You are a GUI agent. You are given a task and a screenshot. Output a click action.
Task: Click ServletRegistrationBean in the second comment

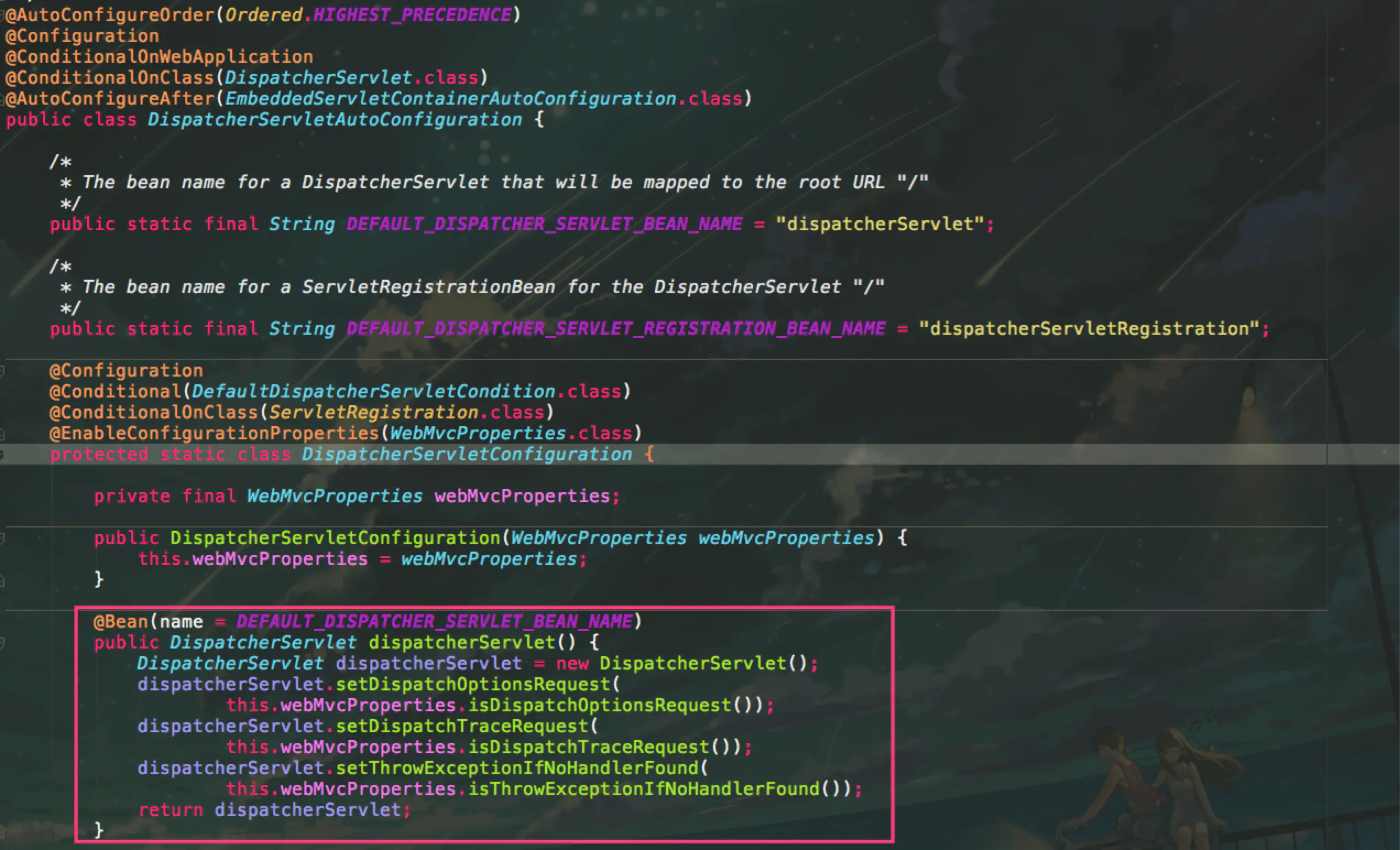click(x=428, y=287)
